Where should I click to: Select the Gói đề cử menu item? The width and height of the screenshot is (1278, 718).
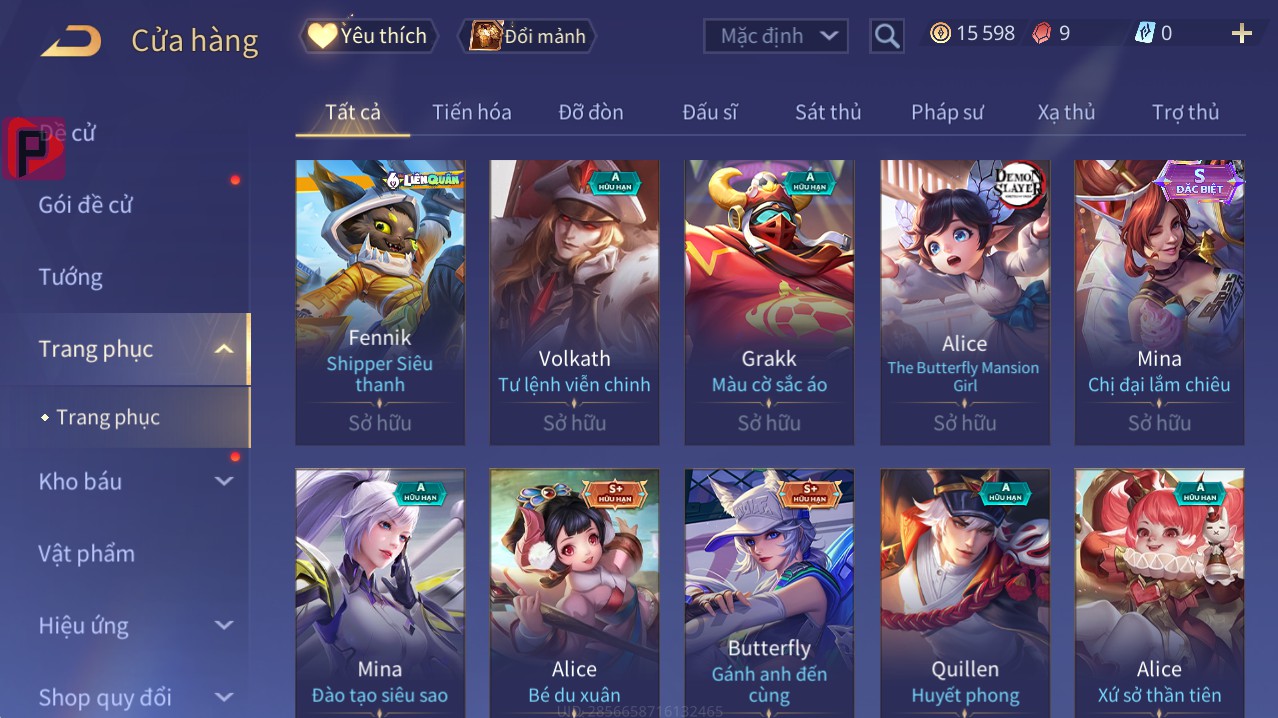coord(85,205)
